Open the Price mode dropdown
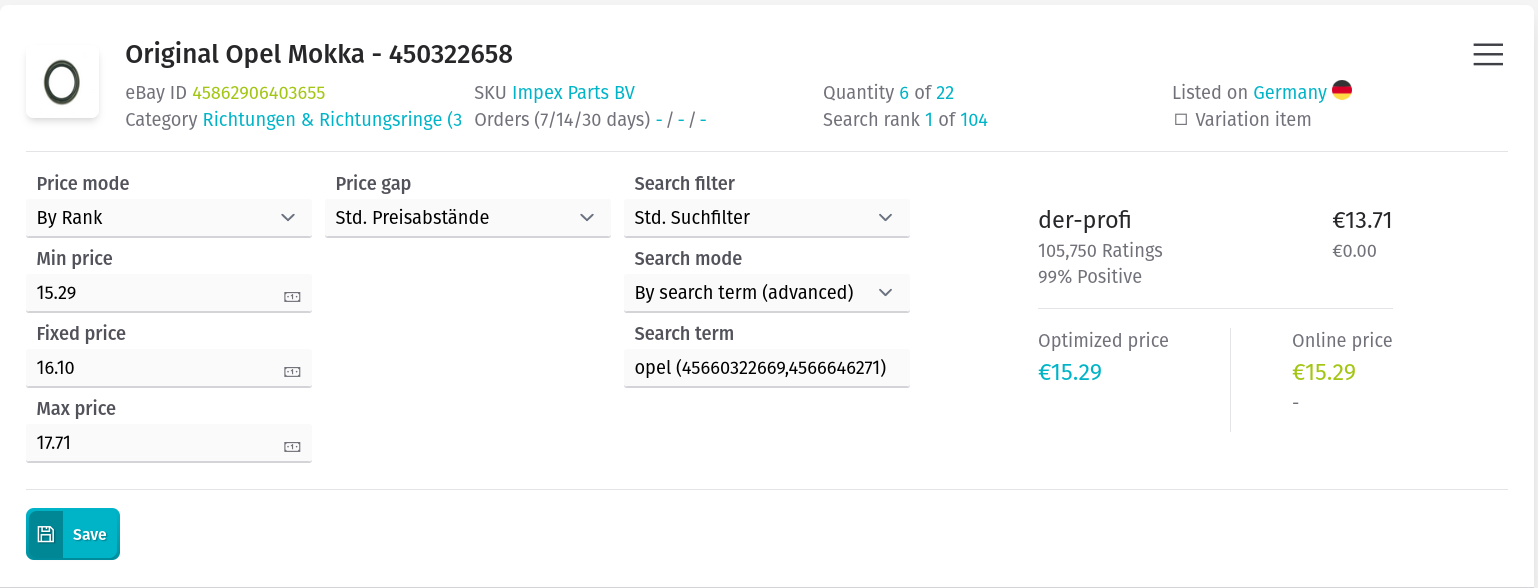This screenshot has width=1538, height=588. [168, 218]
